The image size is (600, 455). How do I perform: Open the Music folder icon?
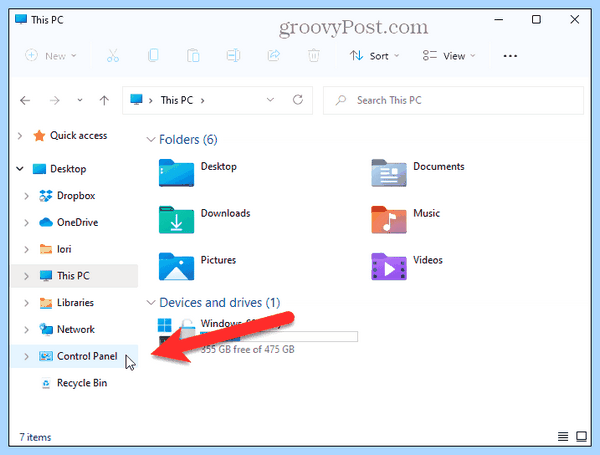(x=389, y=220)
